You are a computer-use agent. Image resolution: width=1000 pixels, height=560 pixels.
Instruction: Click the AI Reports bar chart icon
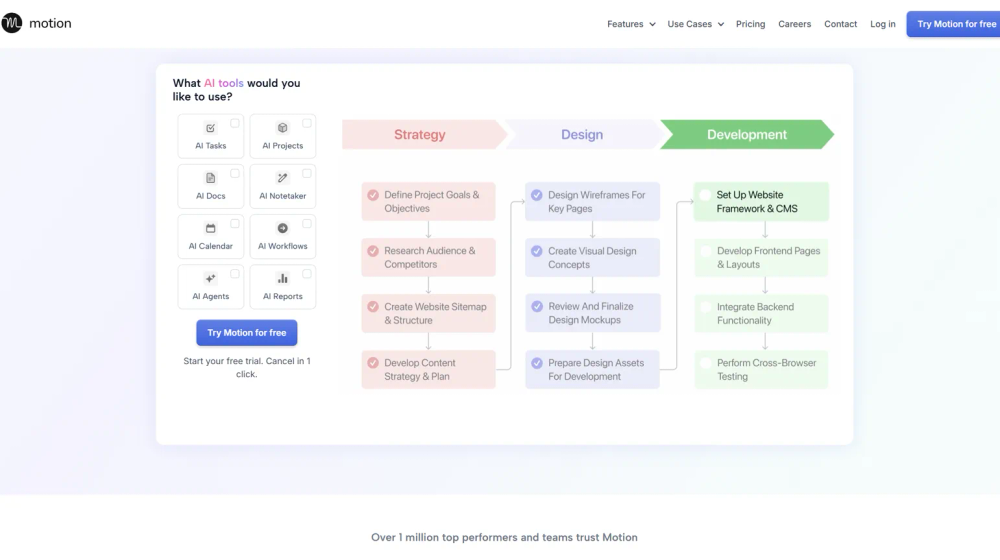tap(283, 278)
